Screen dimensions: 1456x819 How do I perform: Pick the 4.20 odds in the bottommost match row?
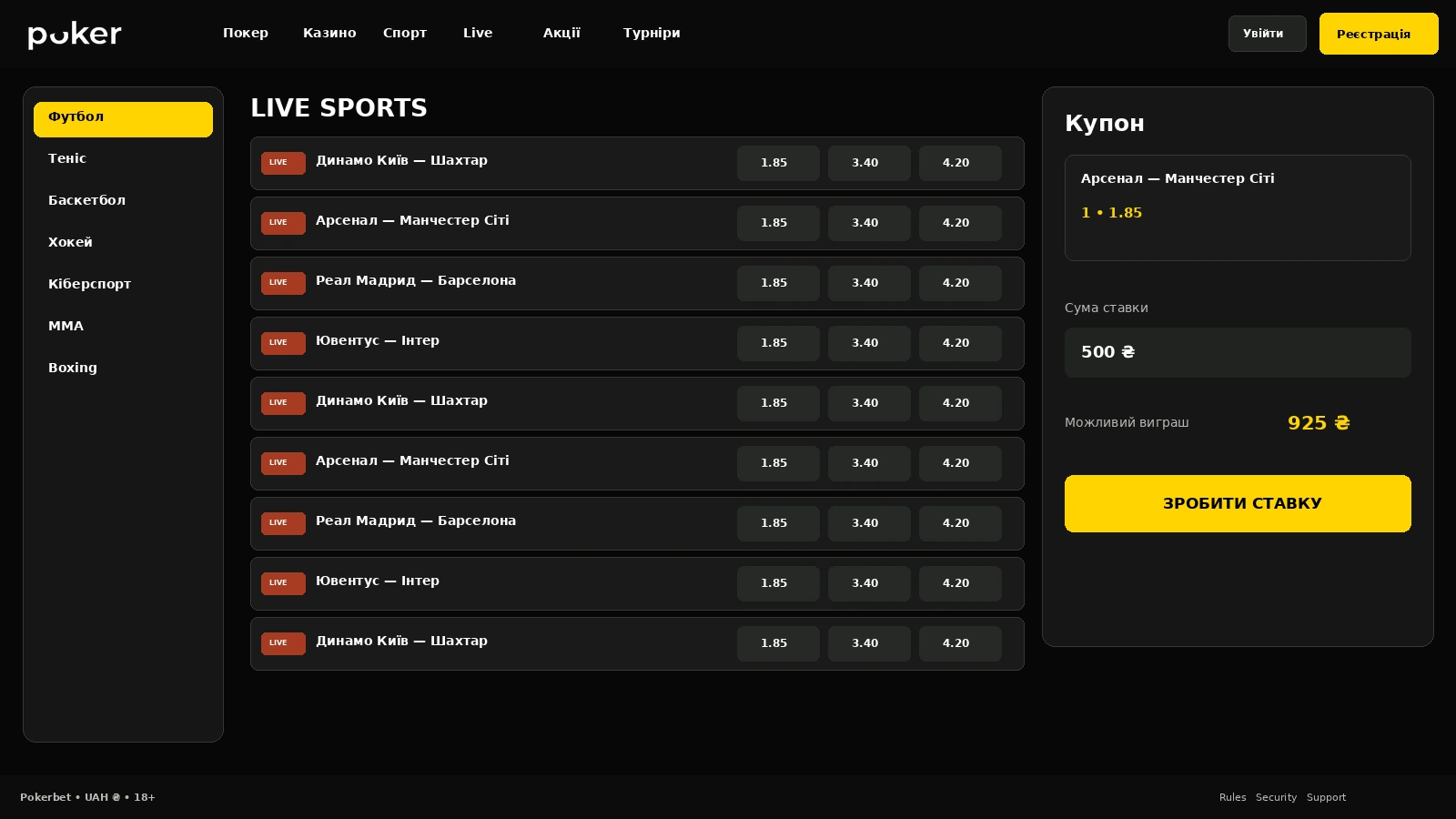[960, 643]
